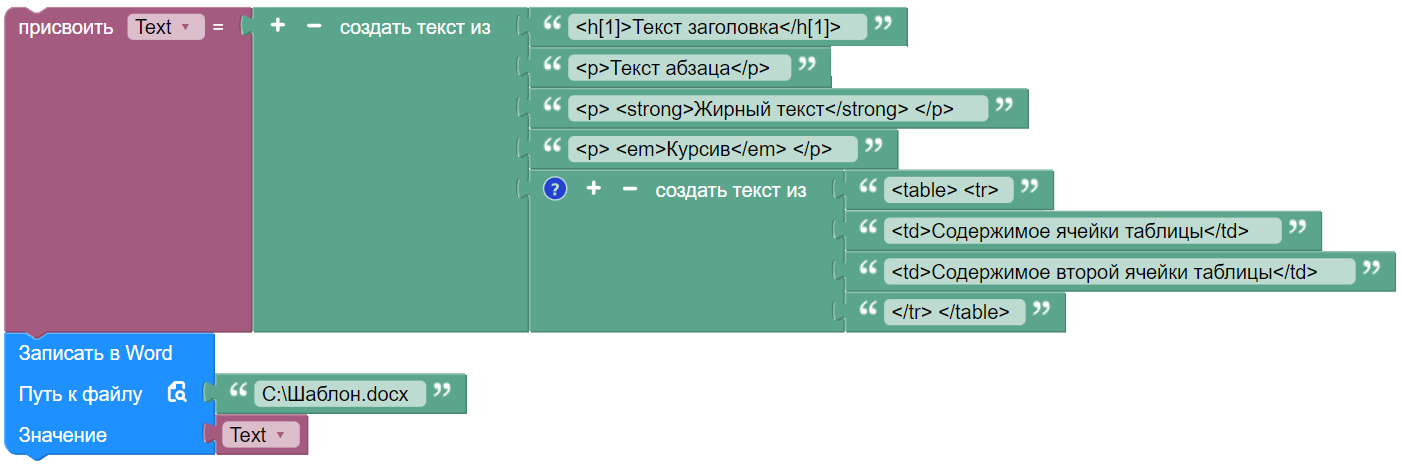The image size is (1402, 466).
Task: Edit the Содержимое второй ячейки таблицы field
Action: tap(1120, 272)
